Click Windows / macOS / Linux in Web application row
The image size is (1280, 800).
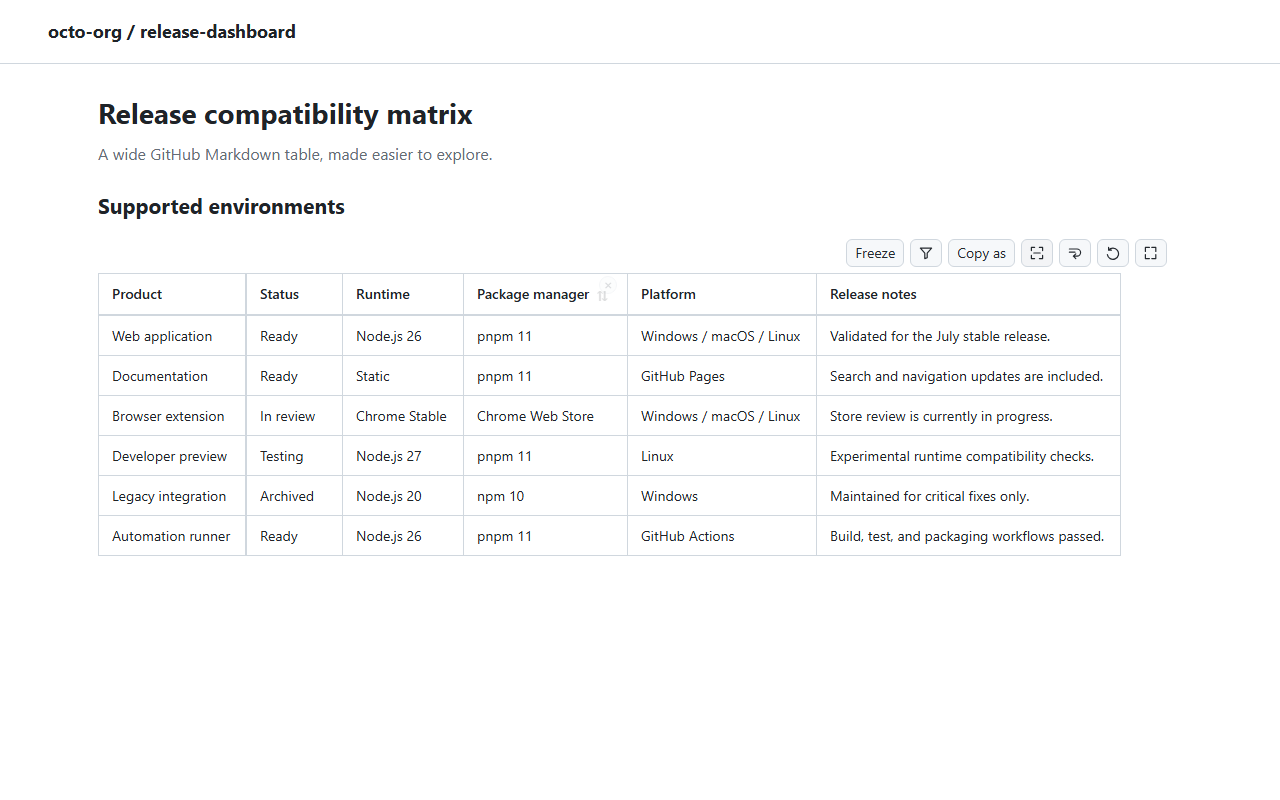[722, 336]
